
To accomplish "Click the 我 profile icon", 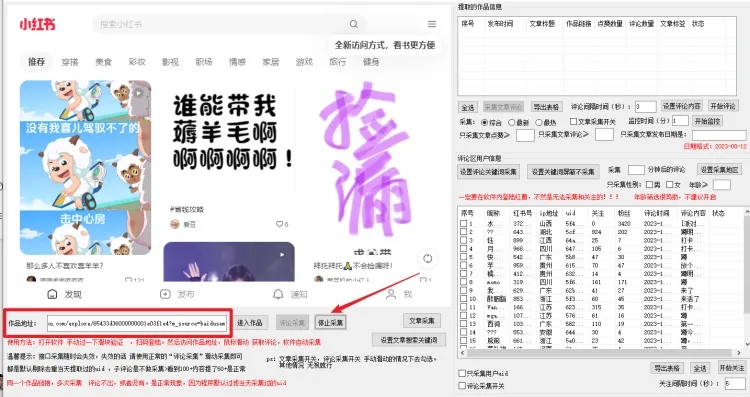I will [391, 294].
